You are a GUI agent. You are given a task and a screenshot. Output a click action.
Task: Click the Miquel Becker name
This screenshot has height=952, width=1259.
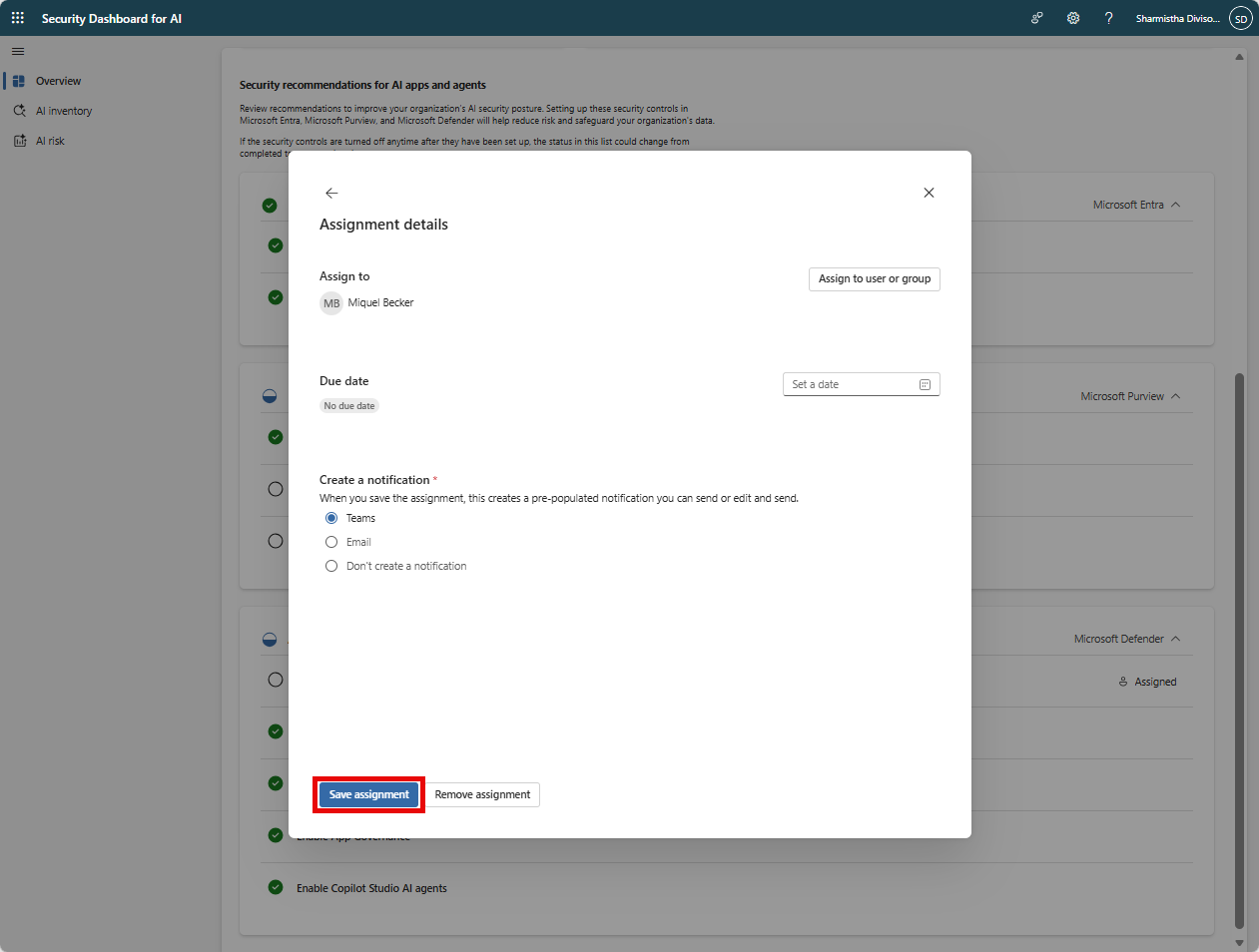(x=380, y=302)
